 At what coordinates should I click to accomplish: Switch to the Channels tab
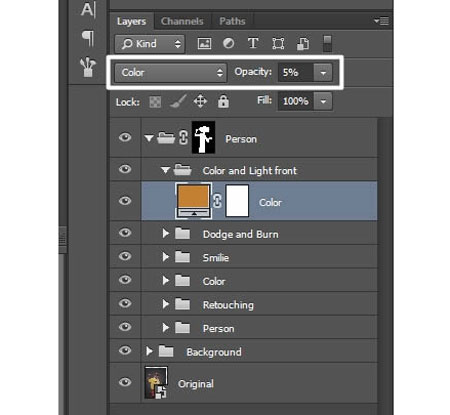182,21
